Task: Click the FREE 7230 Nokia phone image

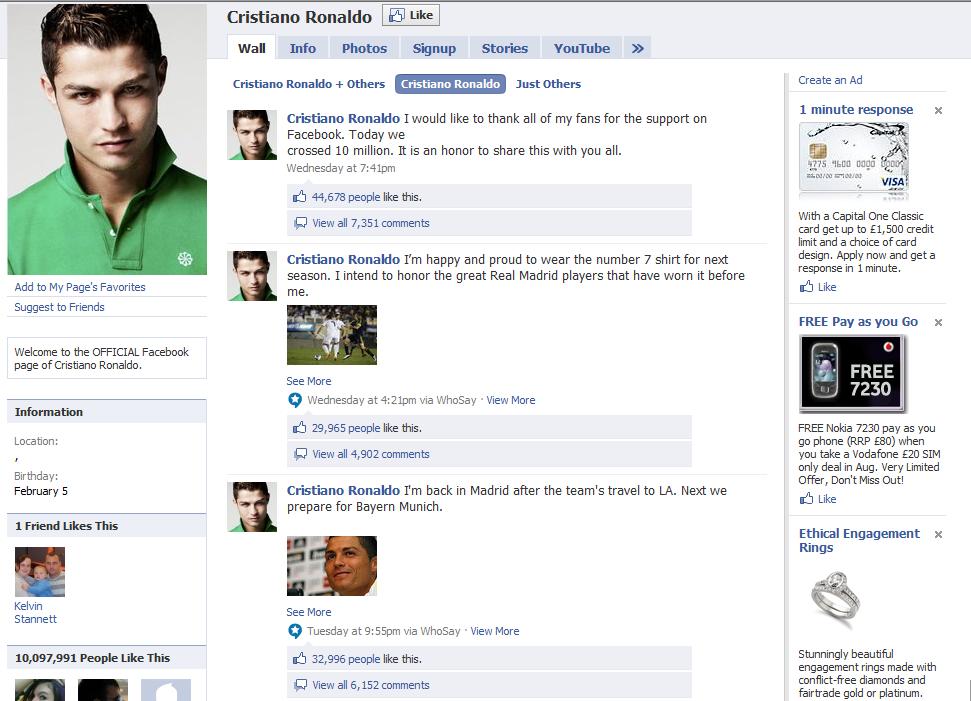Action: pos(852,373)
